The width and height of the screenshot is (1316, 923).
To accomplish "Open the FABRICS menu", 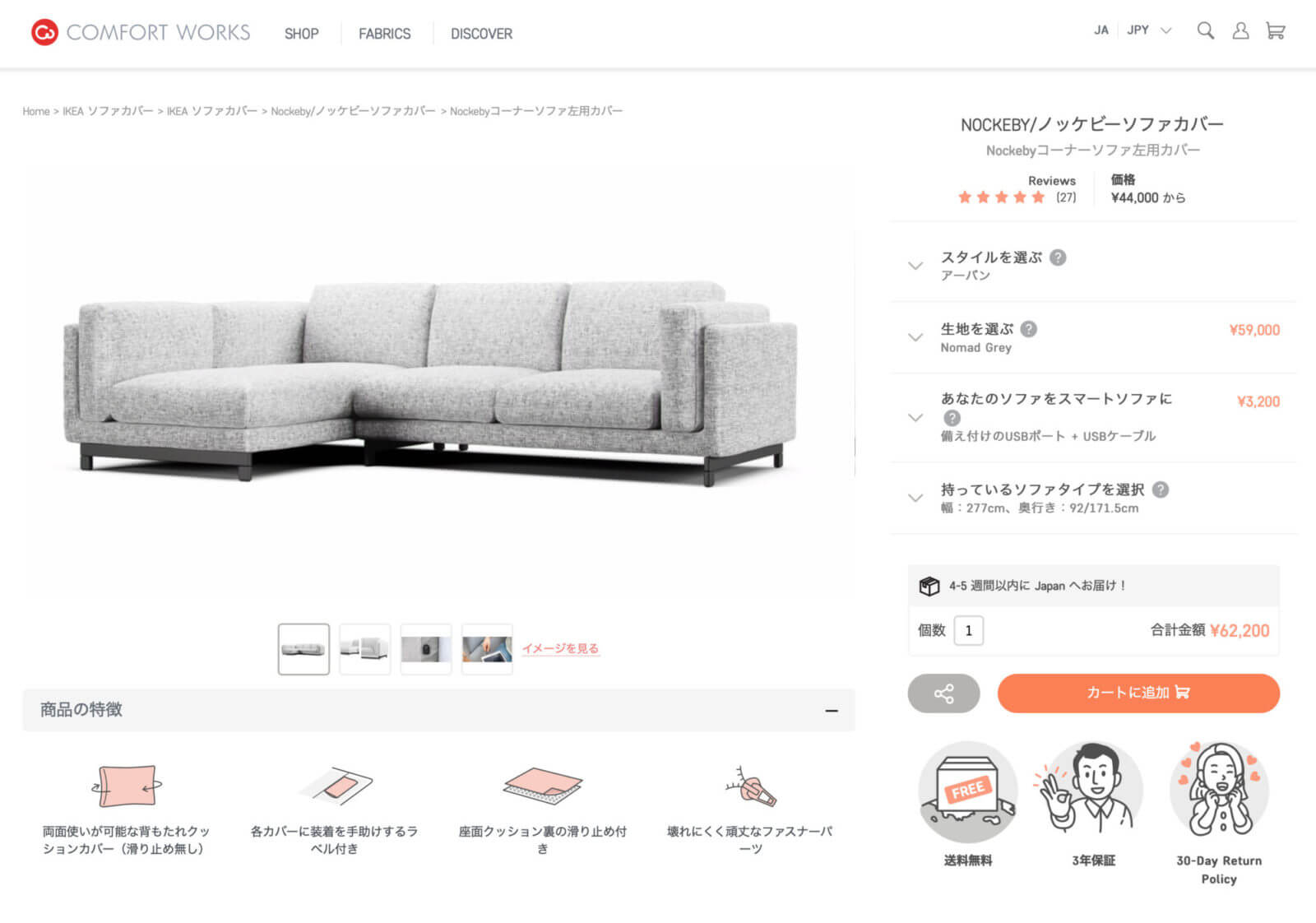I will click(x=384, y=34).
